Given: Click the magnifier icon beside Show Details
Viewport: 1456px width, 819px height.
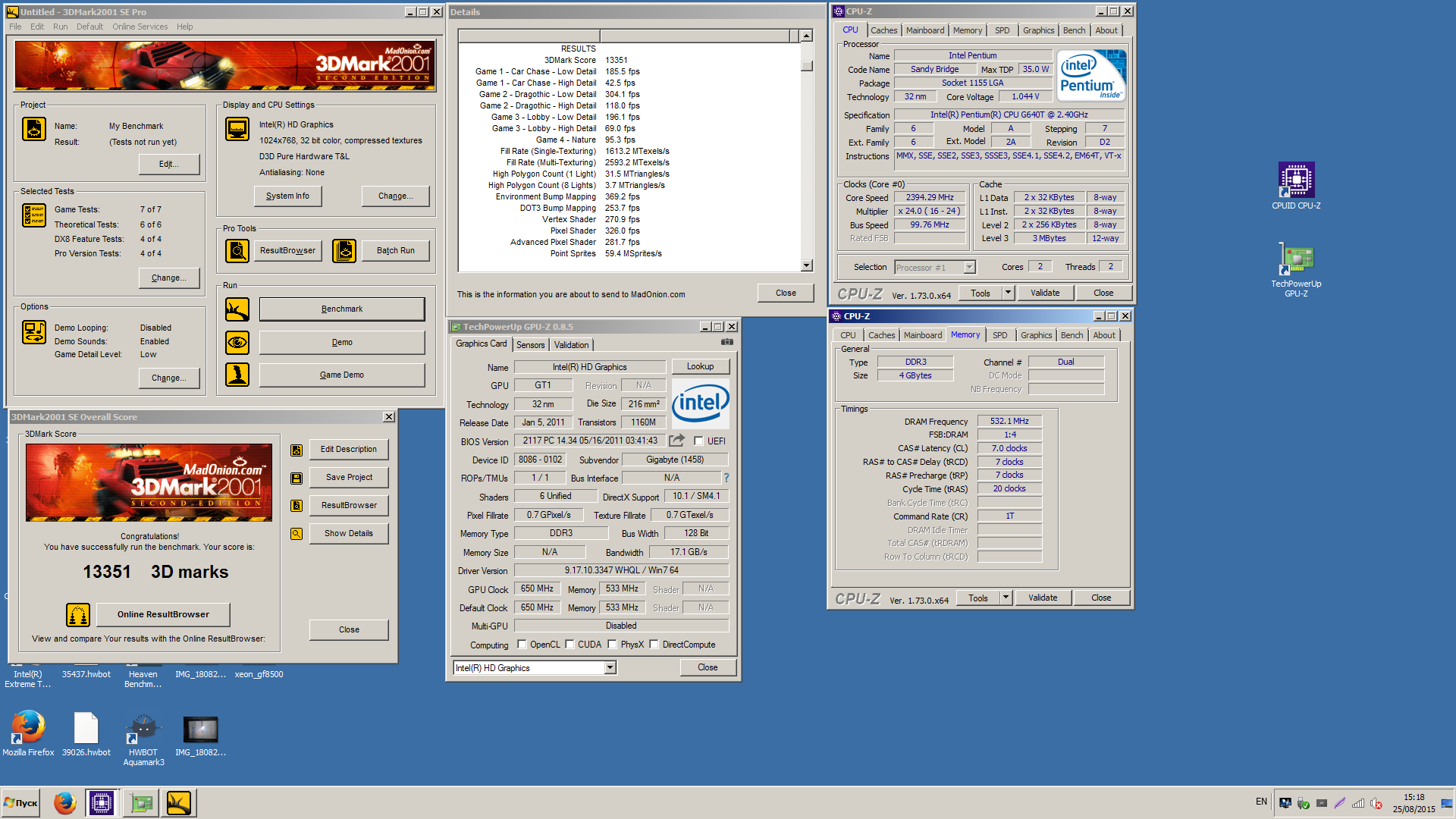Looking at the screenshot, I should click(x=297, y=534).
